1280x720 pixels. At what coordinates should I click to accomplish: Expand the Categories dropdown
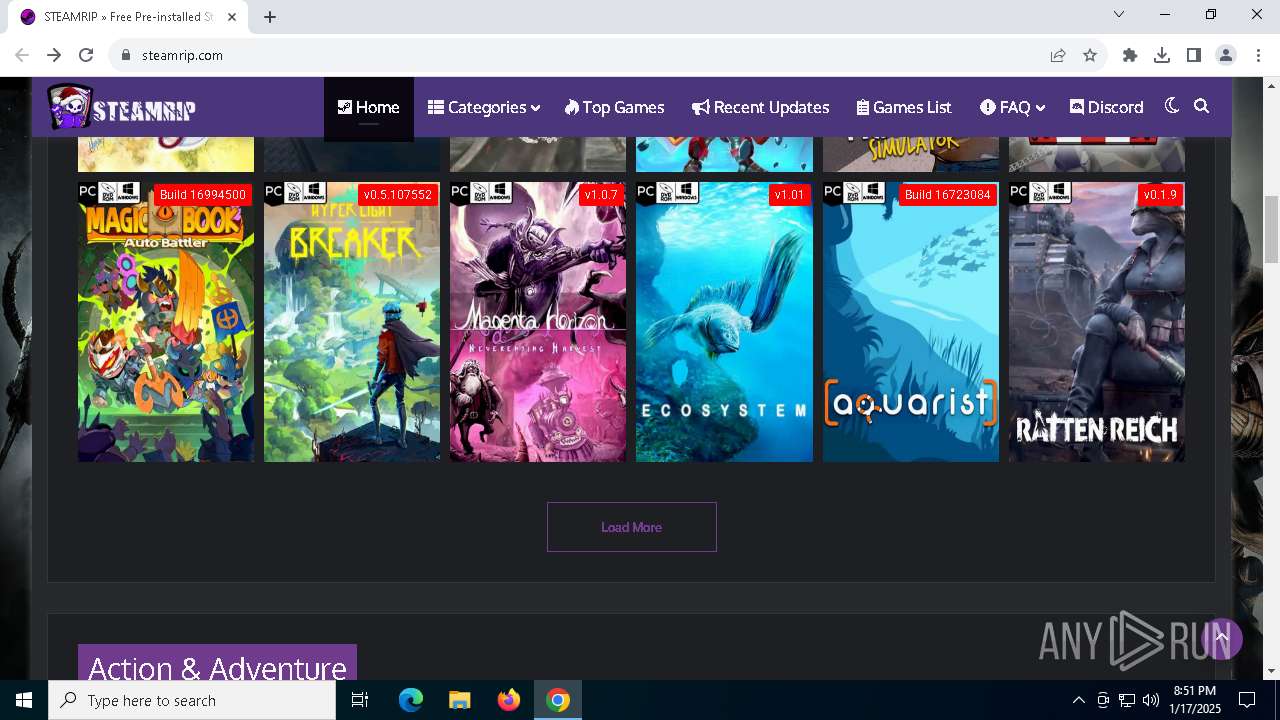click(484, 107)
